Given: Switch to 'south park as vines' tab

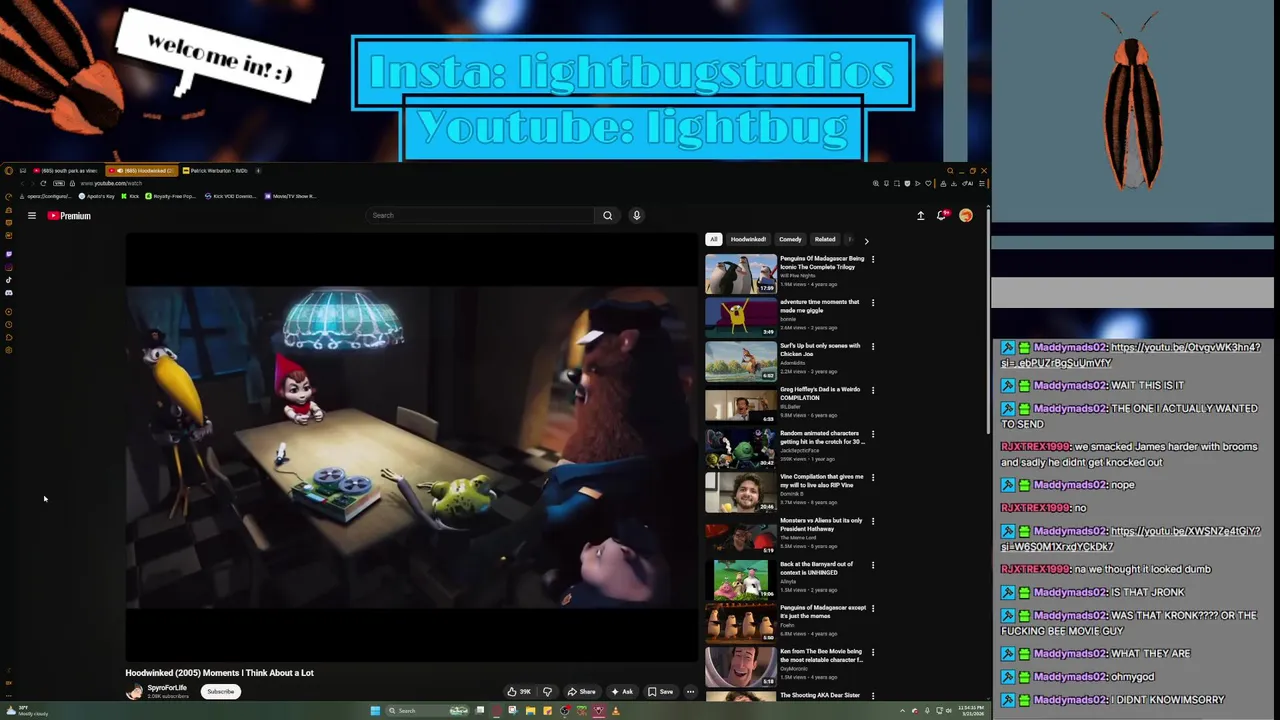Looking at the screenshot, I should [x=66, y=171].
